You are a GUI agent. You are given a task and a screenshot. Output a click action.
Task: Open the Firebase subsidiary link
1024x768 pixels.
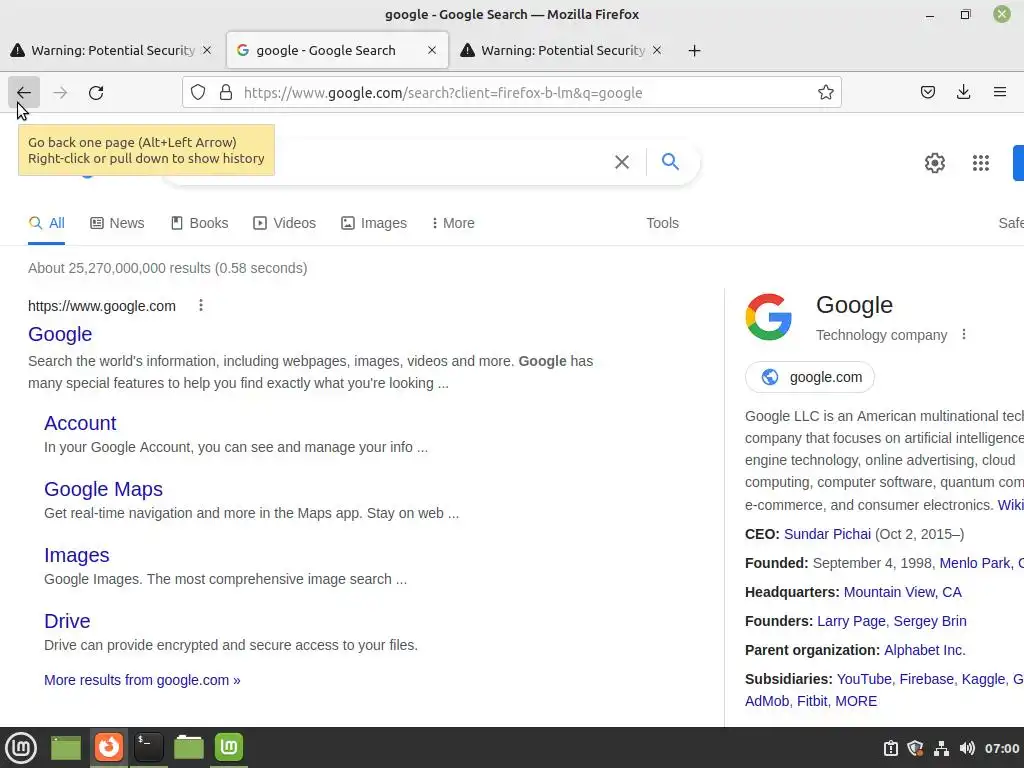pyautogui.click(x=927, y=679)
